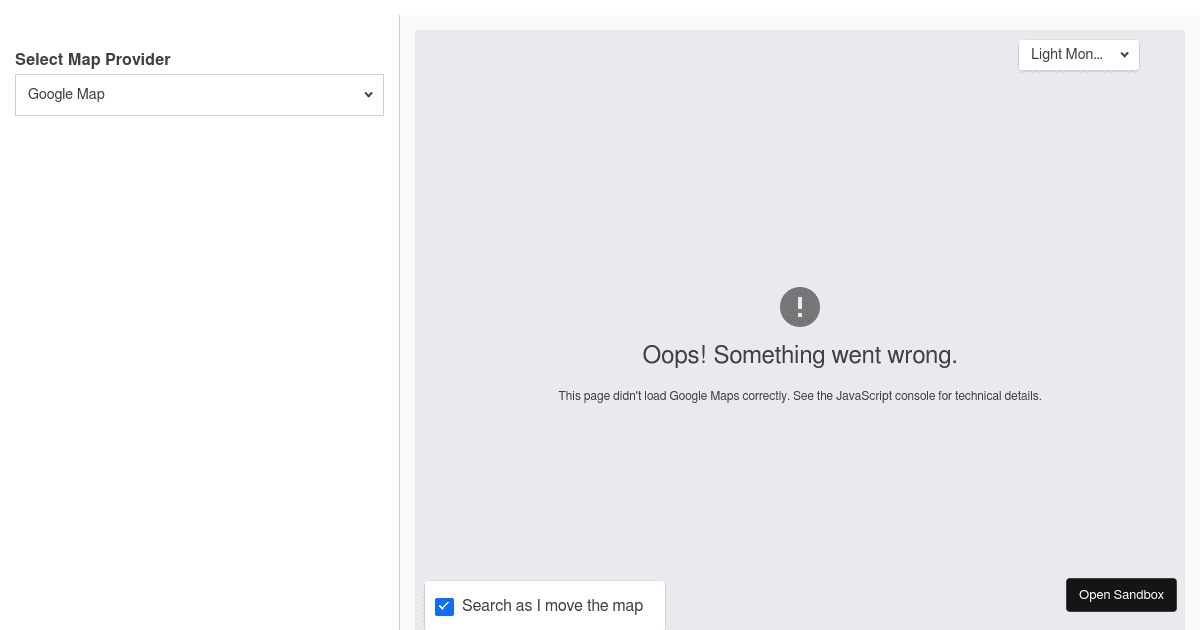The image size is (1200, 630).
Task: Open the Select Map Provider dropdown
Action: click(x=199, y=95)
